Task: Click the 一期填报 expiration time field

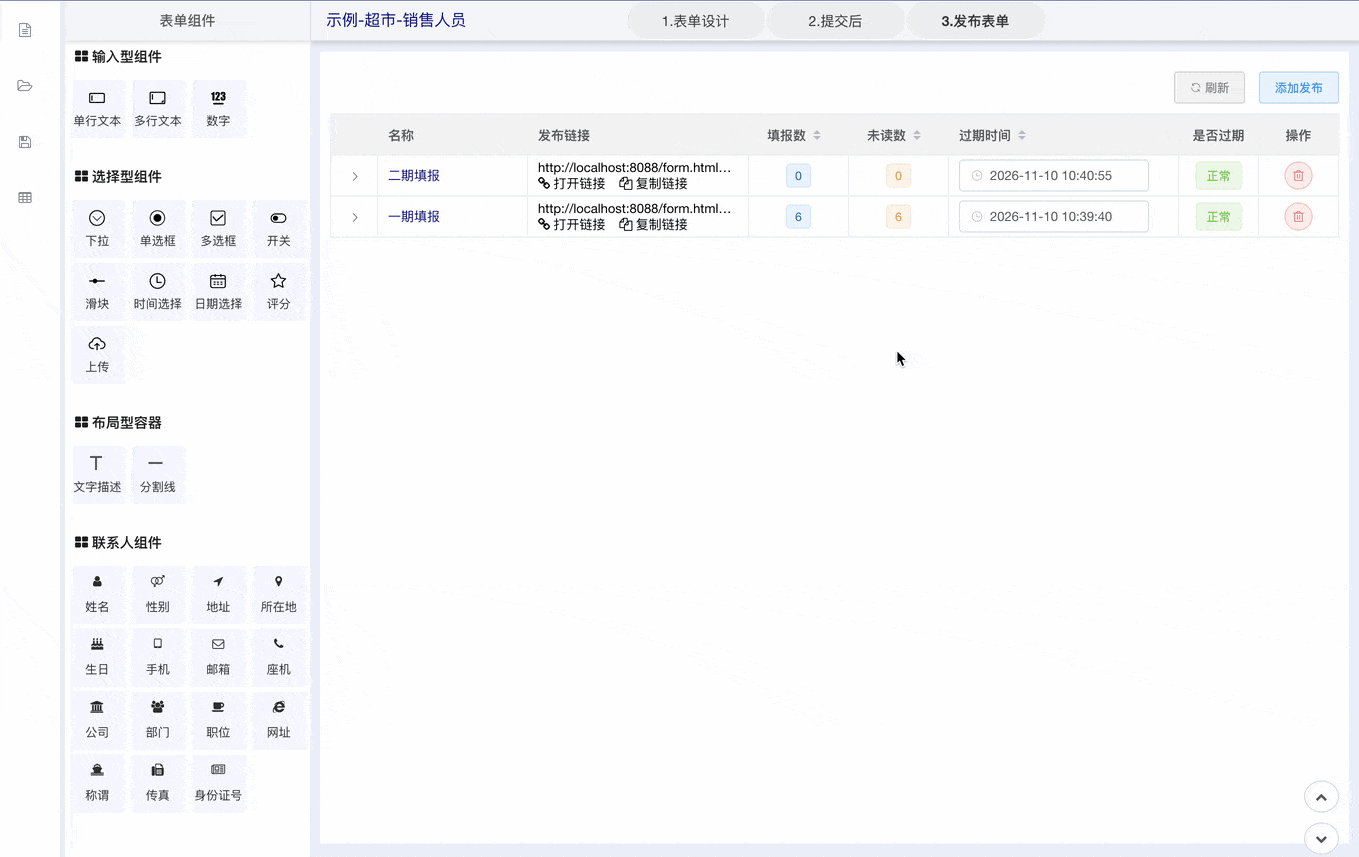Action: coord(1053,217)
